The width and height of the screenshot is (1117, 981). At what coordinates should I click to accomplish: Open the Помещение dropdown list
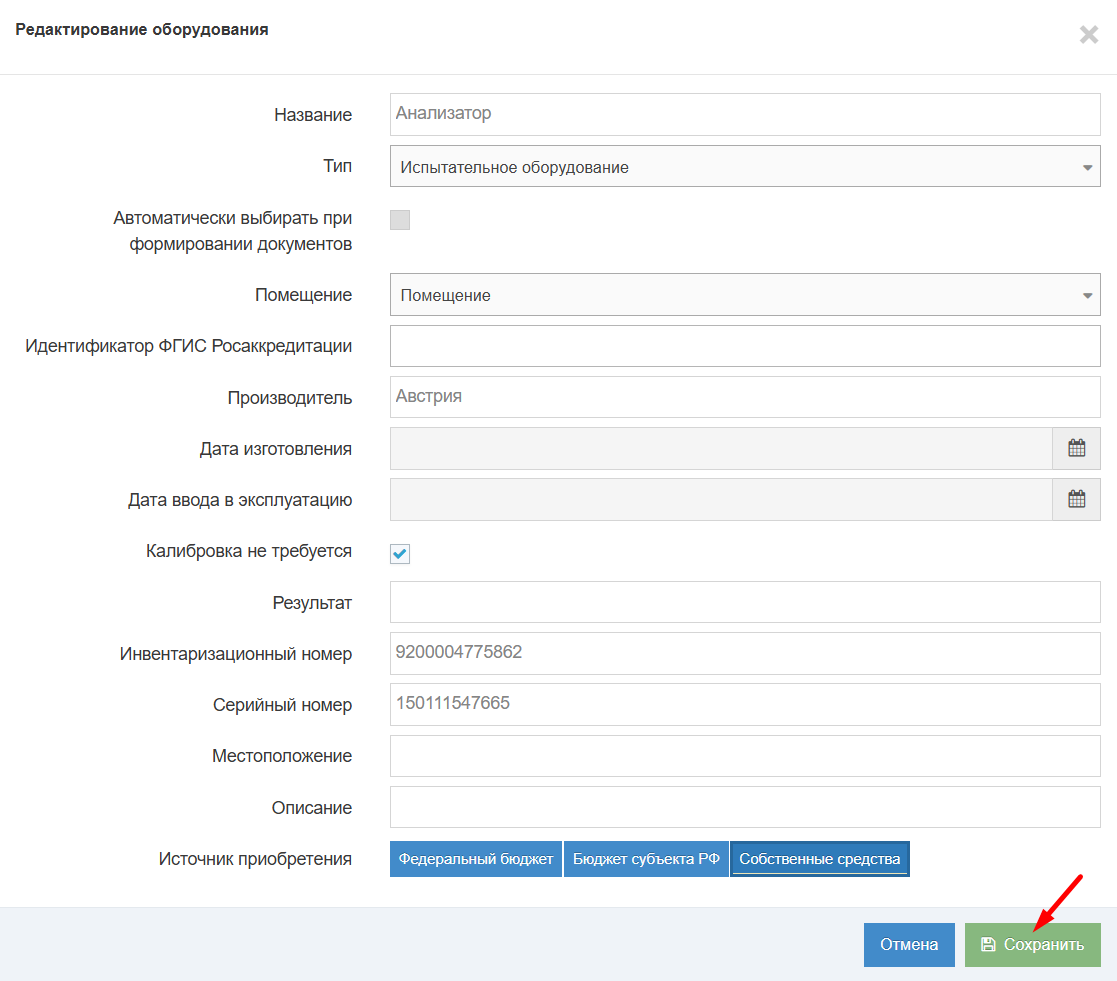(x=744, y=295)
